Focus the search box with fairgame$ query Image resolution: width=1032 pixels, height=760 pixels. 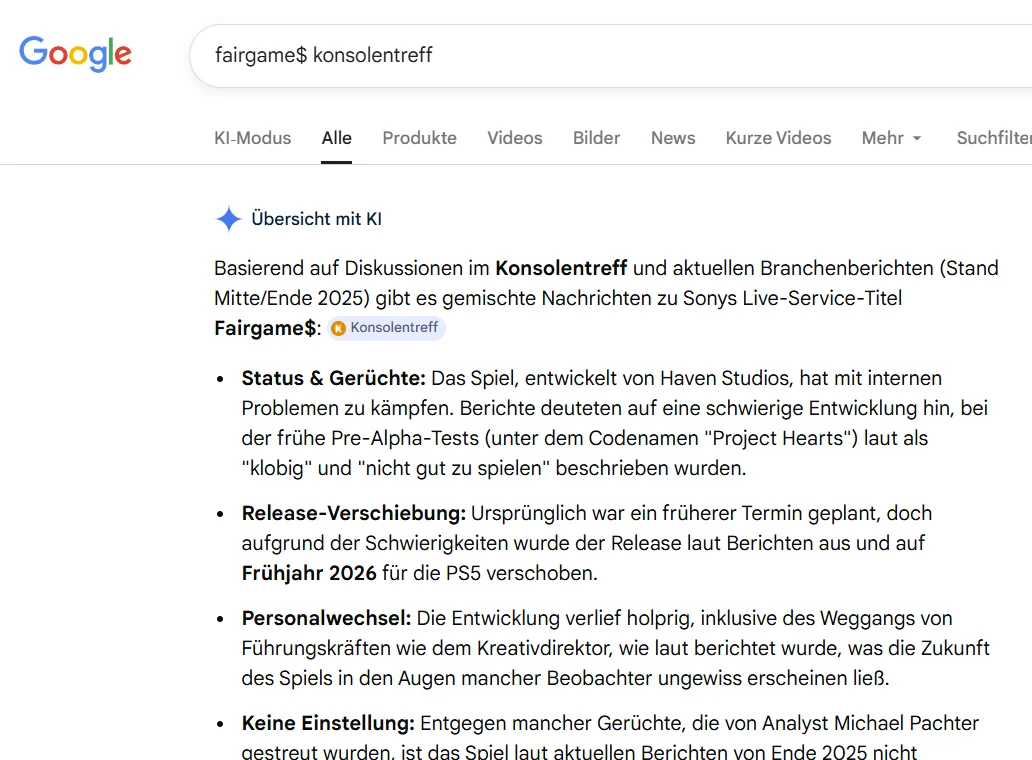pyautogui.click(x=610, y=56)
